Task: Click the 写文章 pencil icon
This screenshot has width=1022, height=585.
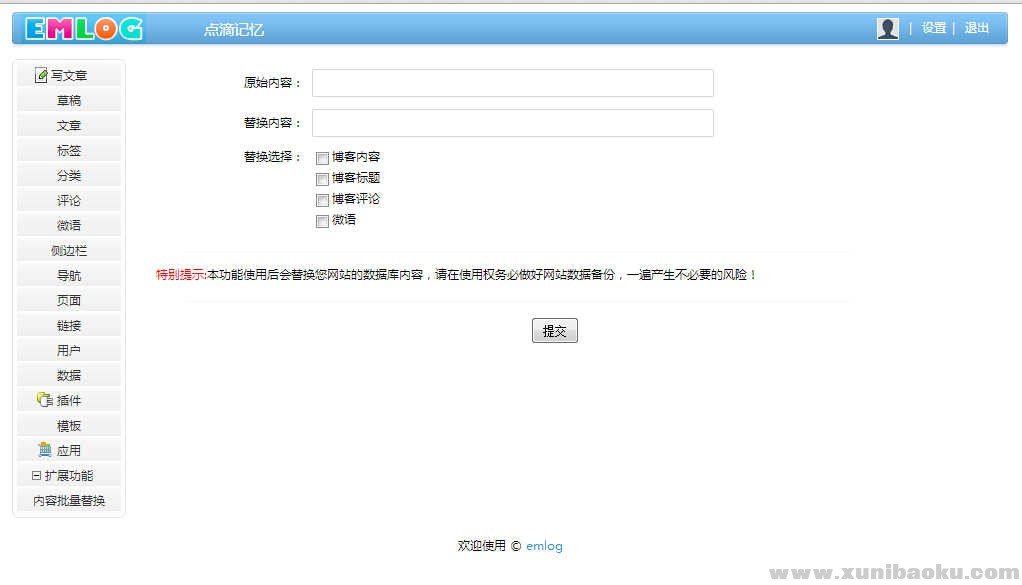Action: coord(41,75)
